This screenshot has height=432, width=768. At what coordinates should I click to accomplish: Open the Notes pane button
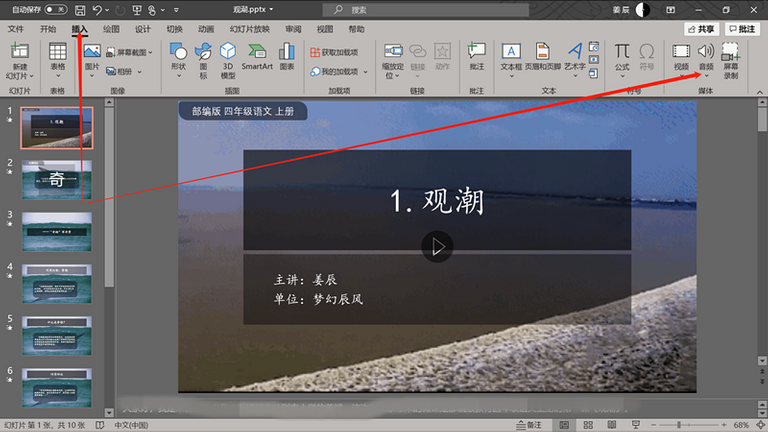point(529,425)
